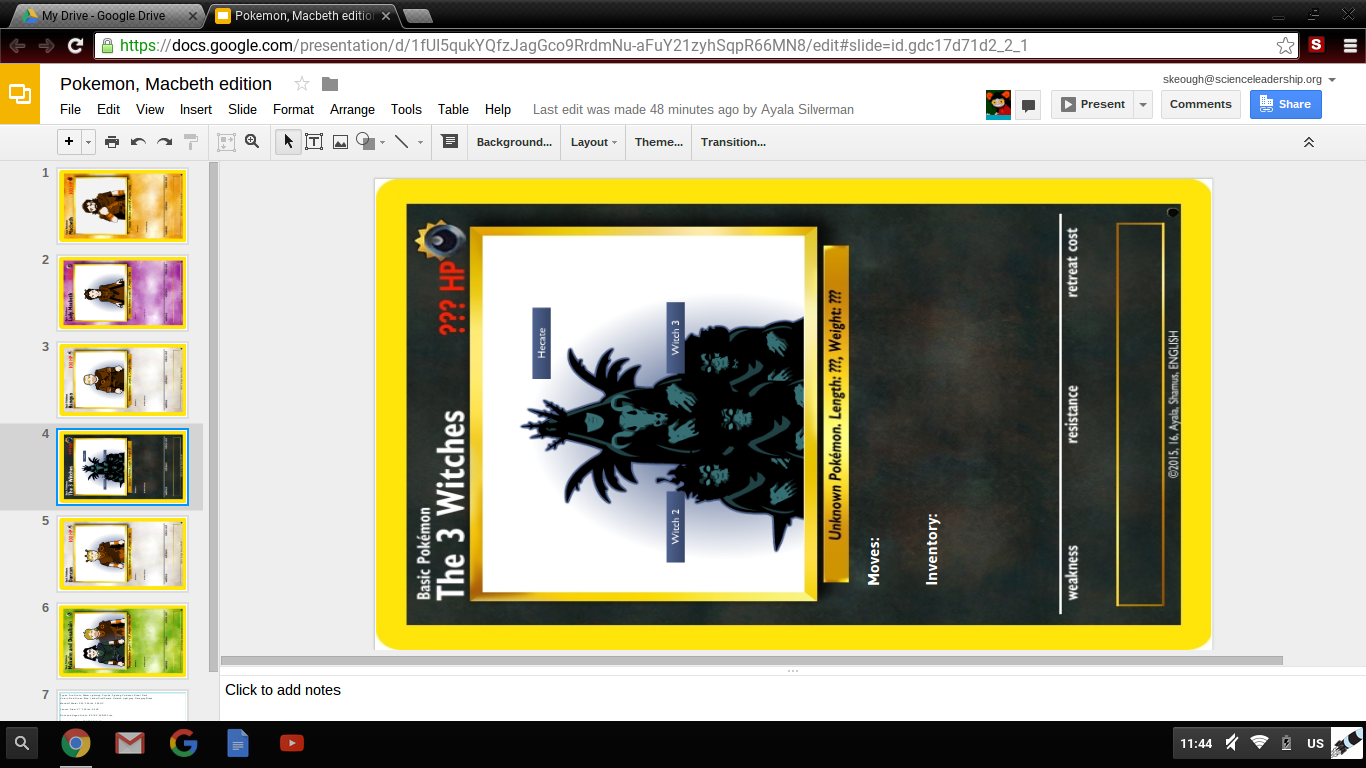
Task: Expand the line tool dropdown arrow
Action: point(420,143)
